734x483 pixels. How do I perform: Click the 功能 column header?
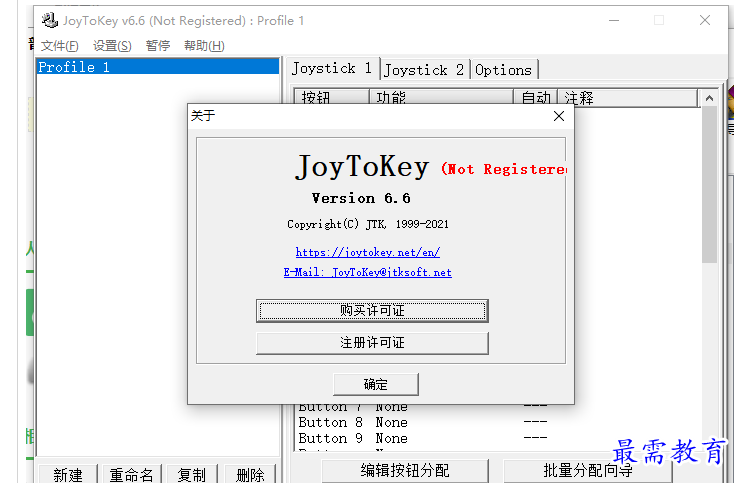coord(441,97)
